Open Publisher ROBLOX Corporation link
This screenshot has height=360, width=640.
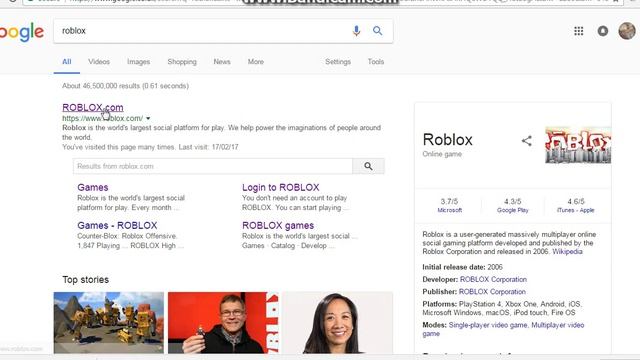(492, 291)
